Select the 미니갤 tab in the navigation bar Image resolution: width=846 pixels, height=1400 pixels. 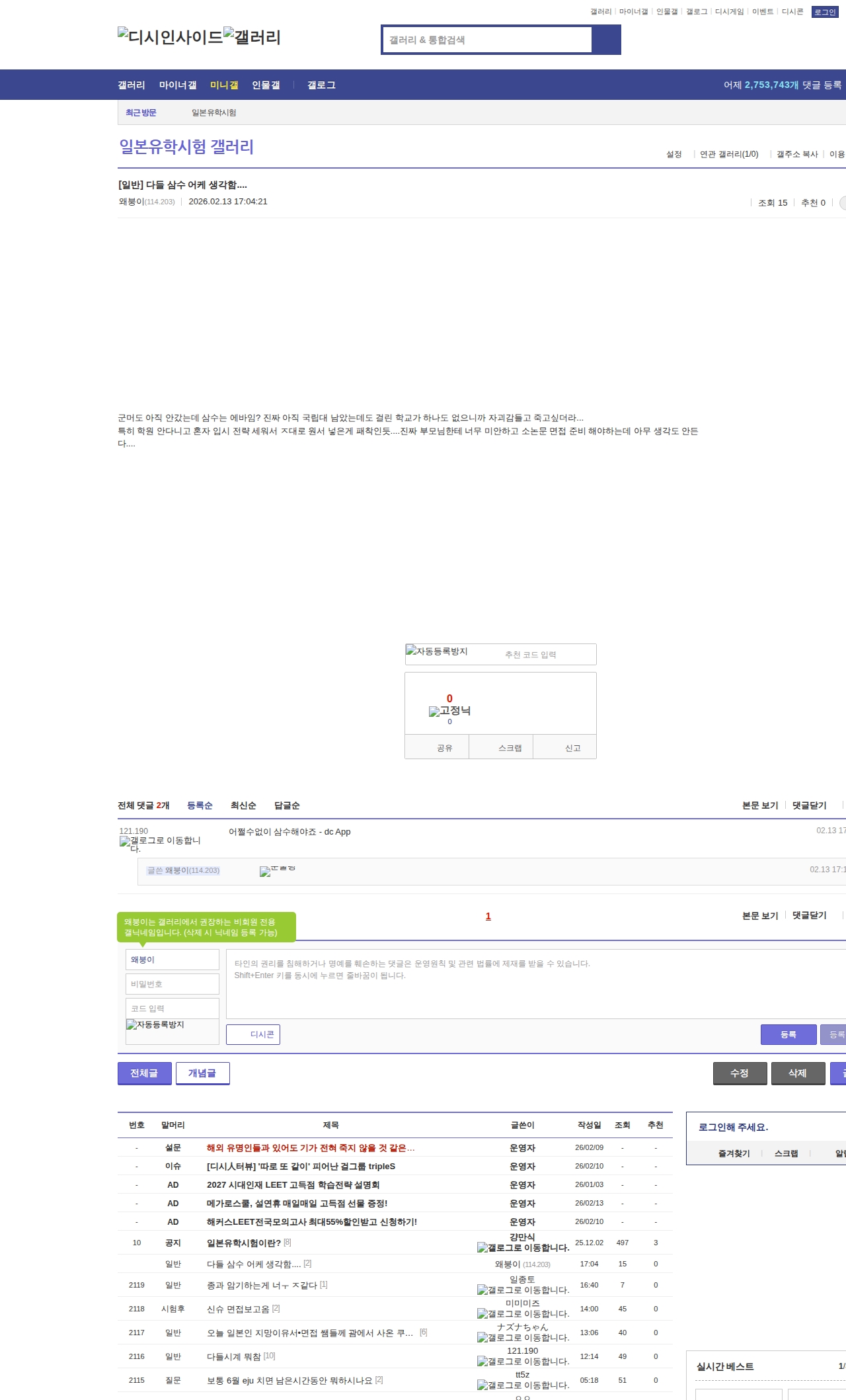click(224, 85)
